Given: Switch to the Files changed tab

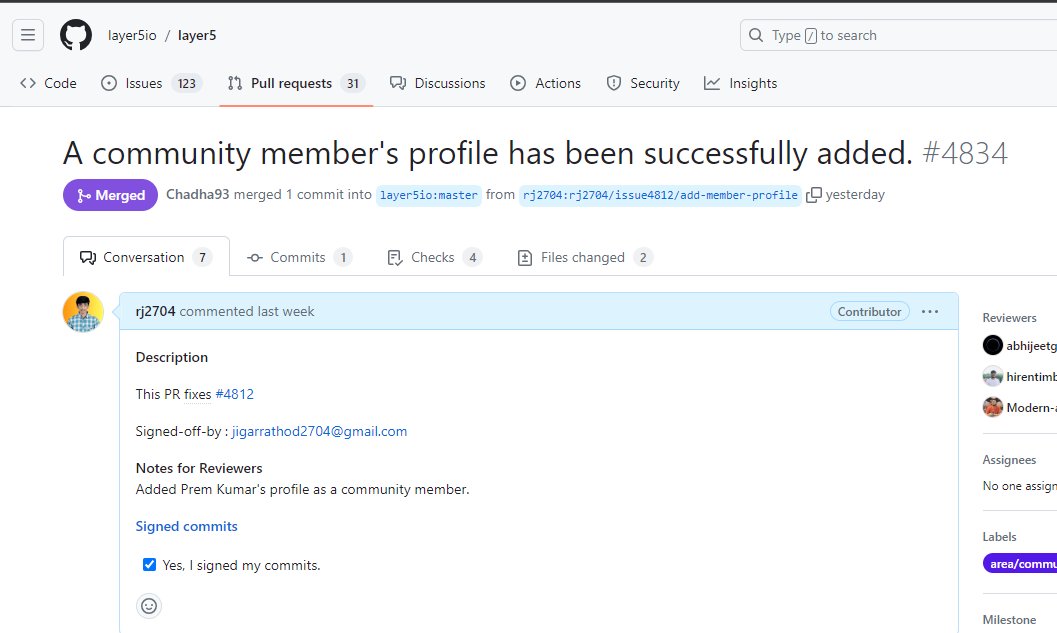Looking at the screenshot, I should (584, 258).
